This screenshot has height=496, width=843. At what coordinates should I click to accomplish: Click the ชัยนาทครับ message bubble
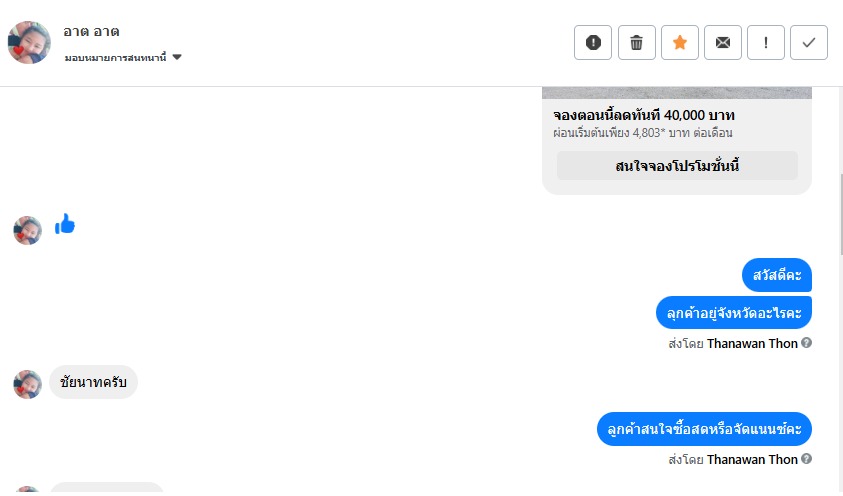(x=93, y=383)
